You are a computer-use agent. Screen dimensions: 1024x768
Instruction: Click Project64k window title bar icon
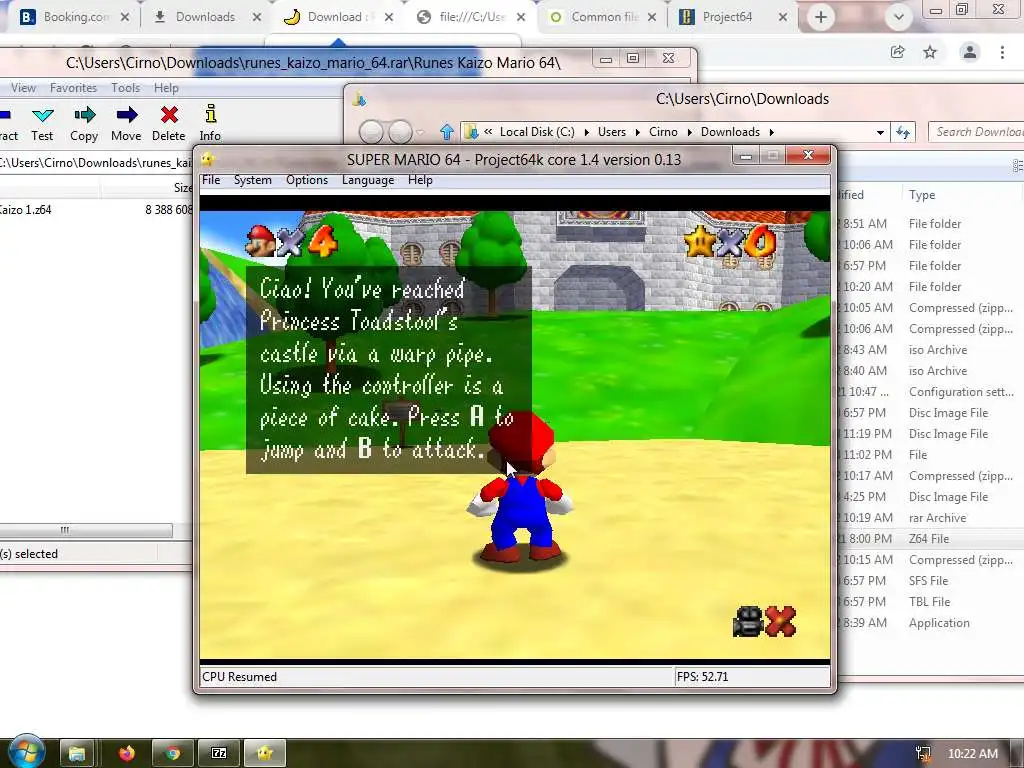coord(208,159)
